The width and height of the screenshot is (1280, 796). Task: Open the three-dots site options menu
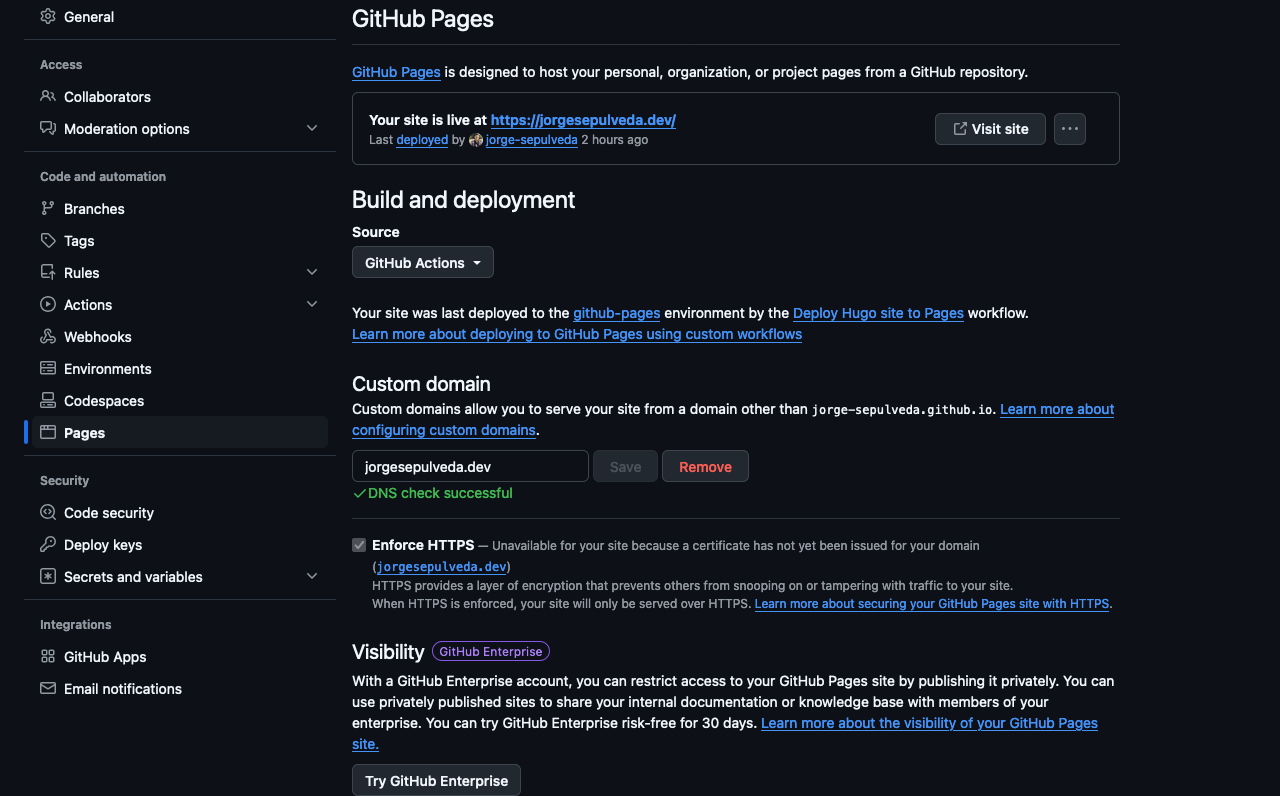[1070, 129]
